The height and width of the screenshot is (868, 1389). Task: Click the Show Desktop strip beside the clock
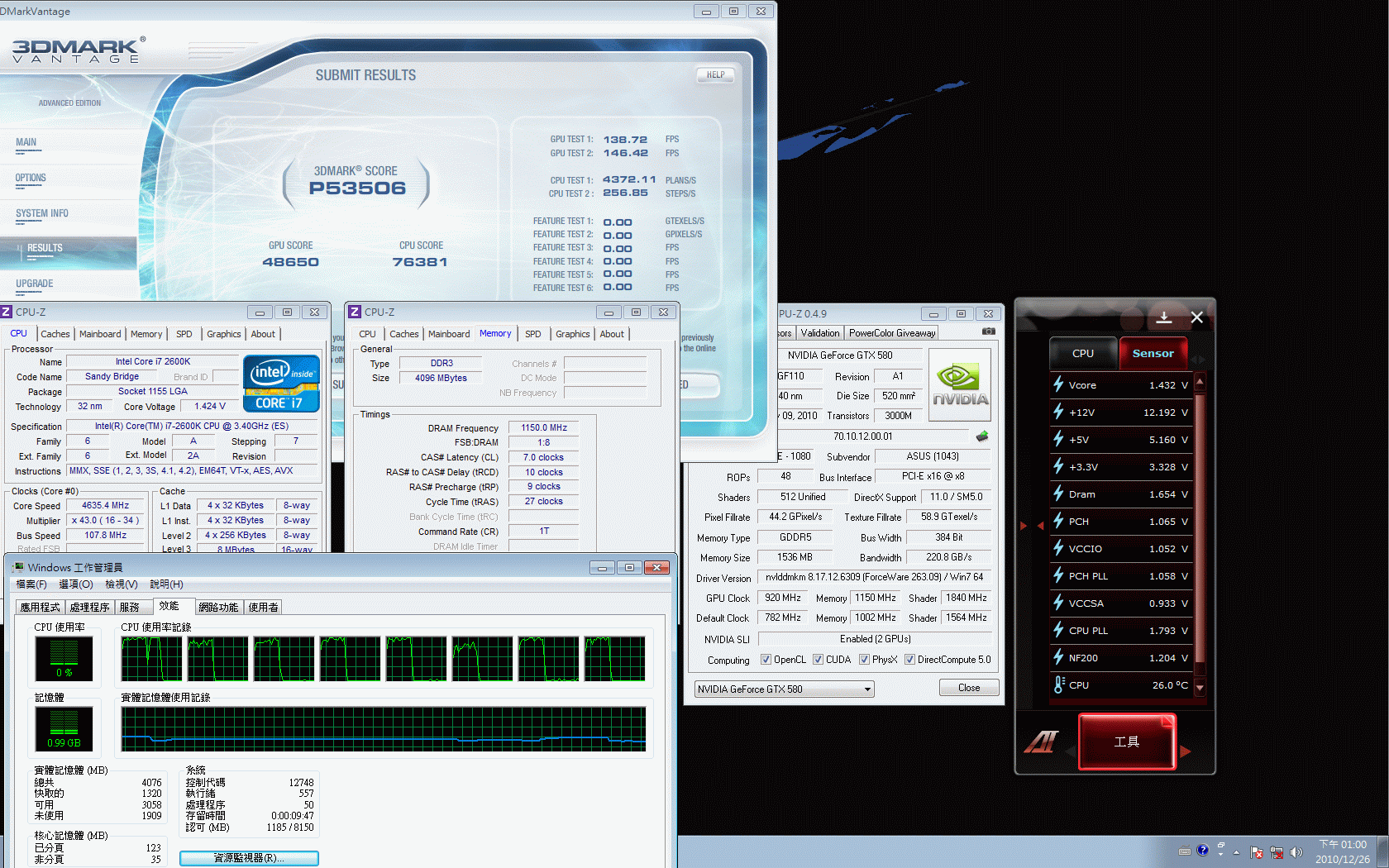point(1382,851)
